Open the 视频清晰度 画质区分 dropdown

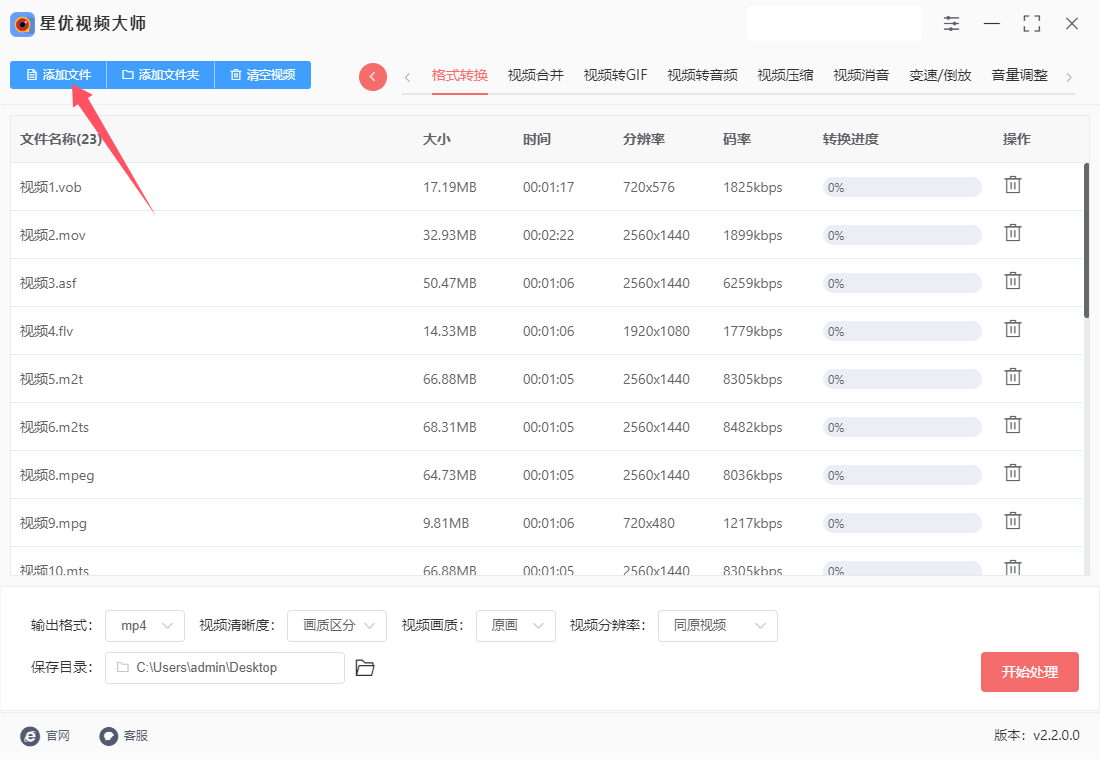click(337, 626)
